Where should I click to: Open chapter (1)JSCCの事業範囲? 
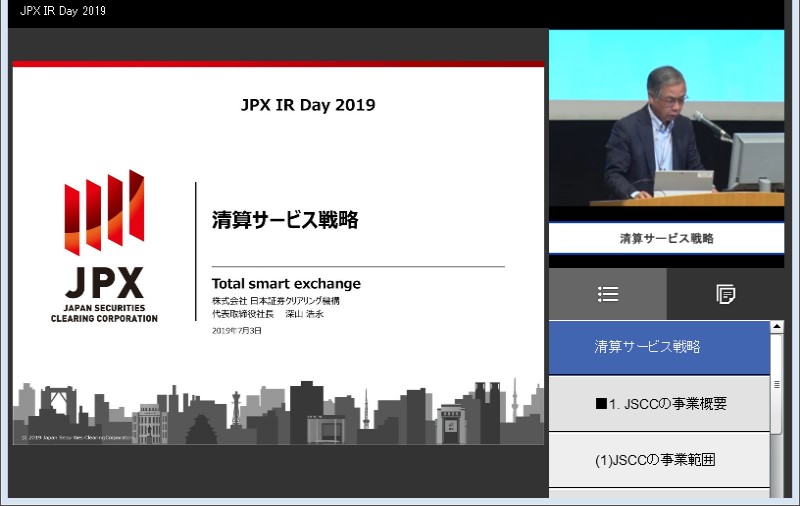pyautogui.click(x=659, y=460)
